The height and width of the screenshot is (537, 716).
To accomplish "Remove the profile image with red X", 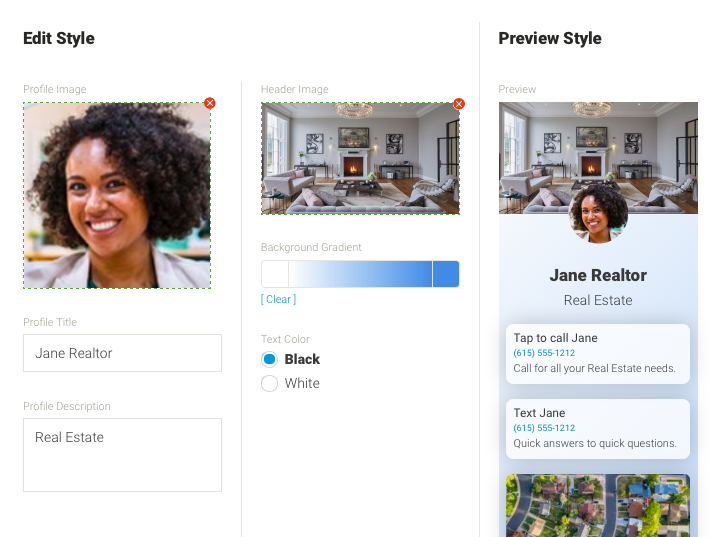I will coord(210,103).
